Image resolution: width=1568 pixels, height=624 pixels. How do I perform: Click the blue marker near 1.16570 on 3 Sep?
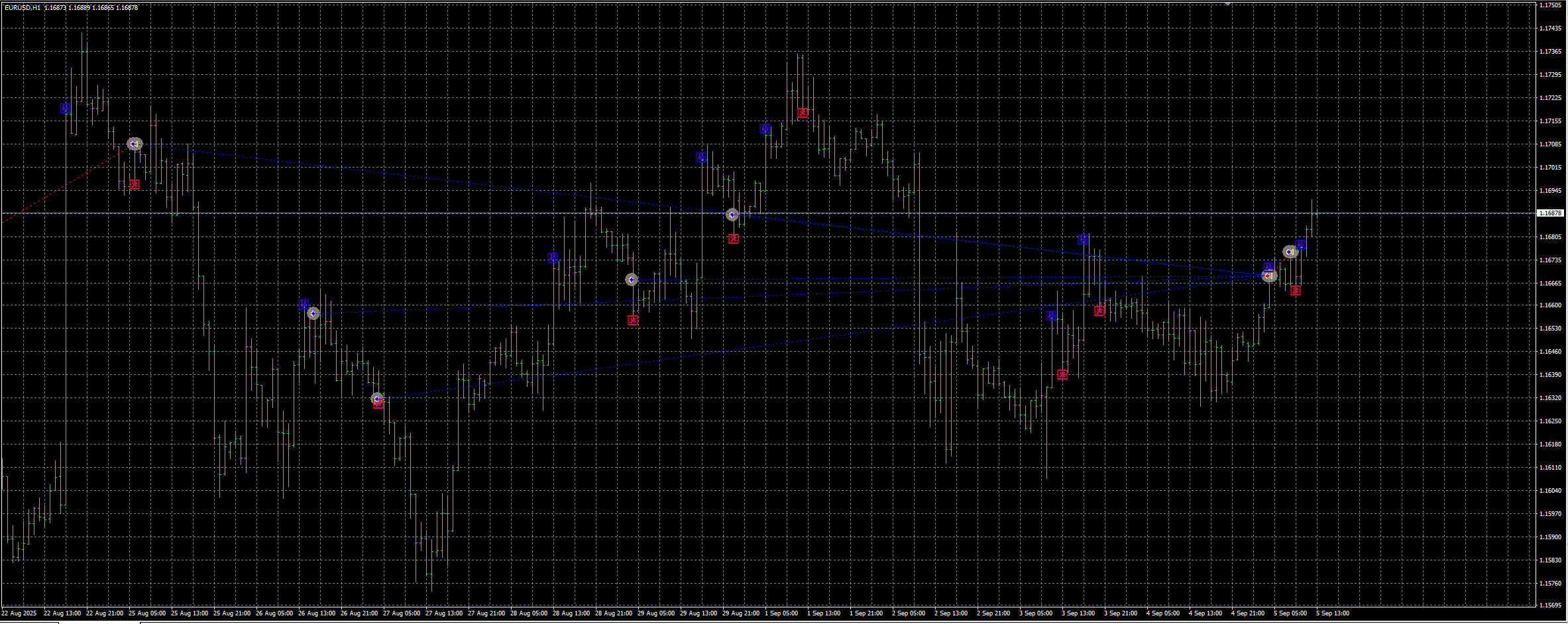[x=1051, y=316]
